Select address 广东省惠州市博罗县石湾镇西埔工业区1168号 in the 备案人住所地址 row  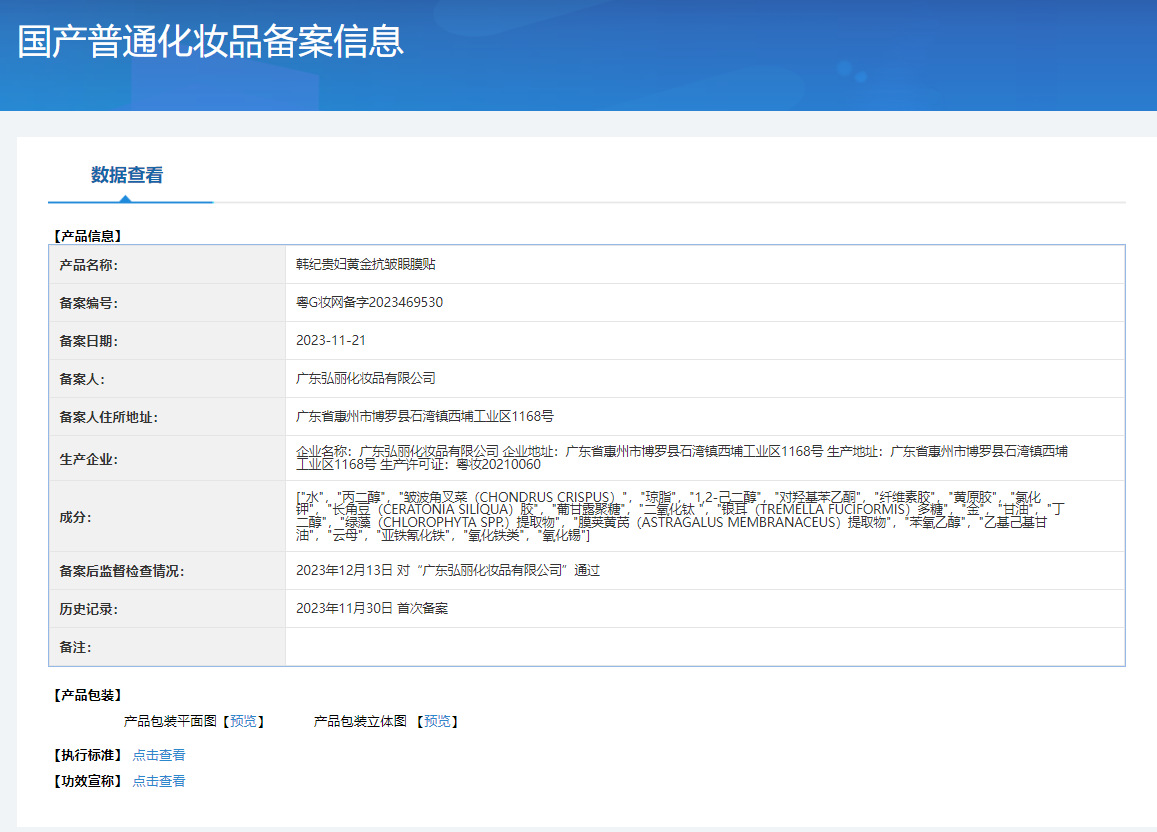pos(424,417)
